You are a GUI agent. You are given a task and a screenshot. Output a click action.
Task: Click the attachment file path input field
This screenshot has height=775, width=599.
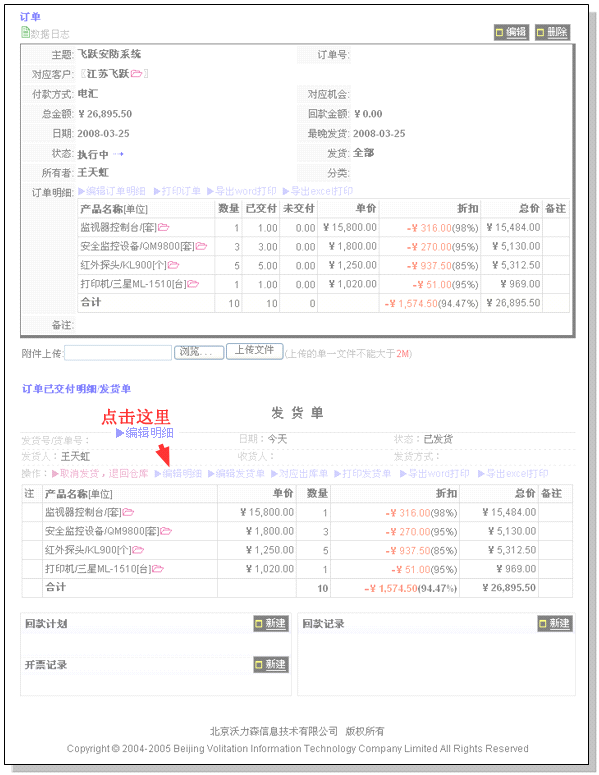tap(118, 353)
